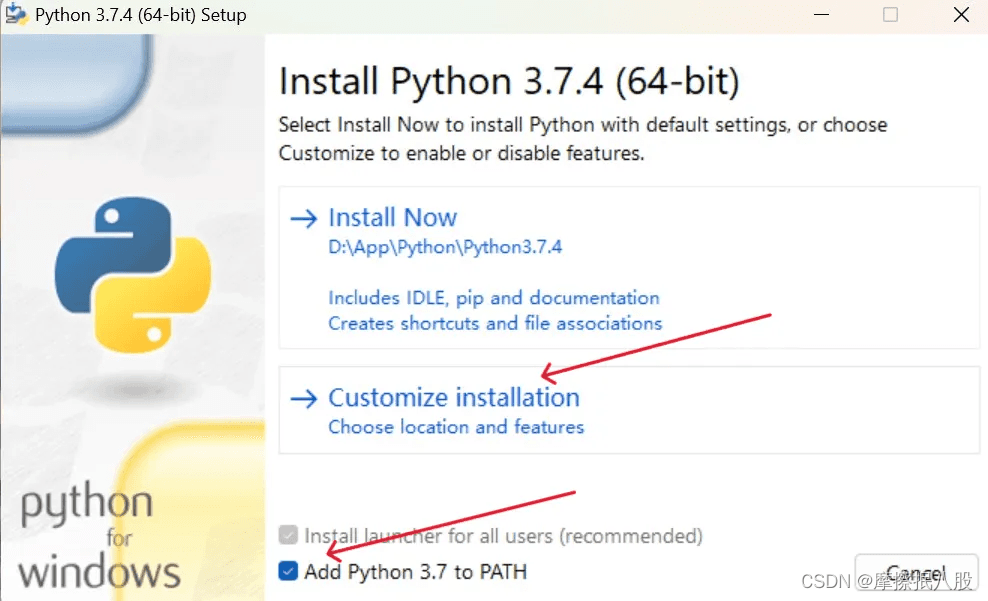Close the Python 3.7.4 Setup window

point(960,15)
